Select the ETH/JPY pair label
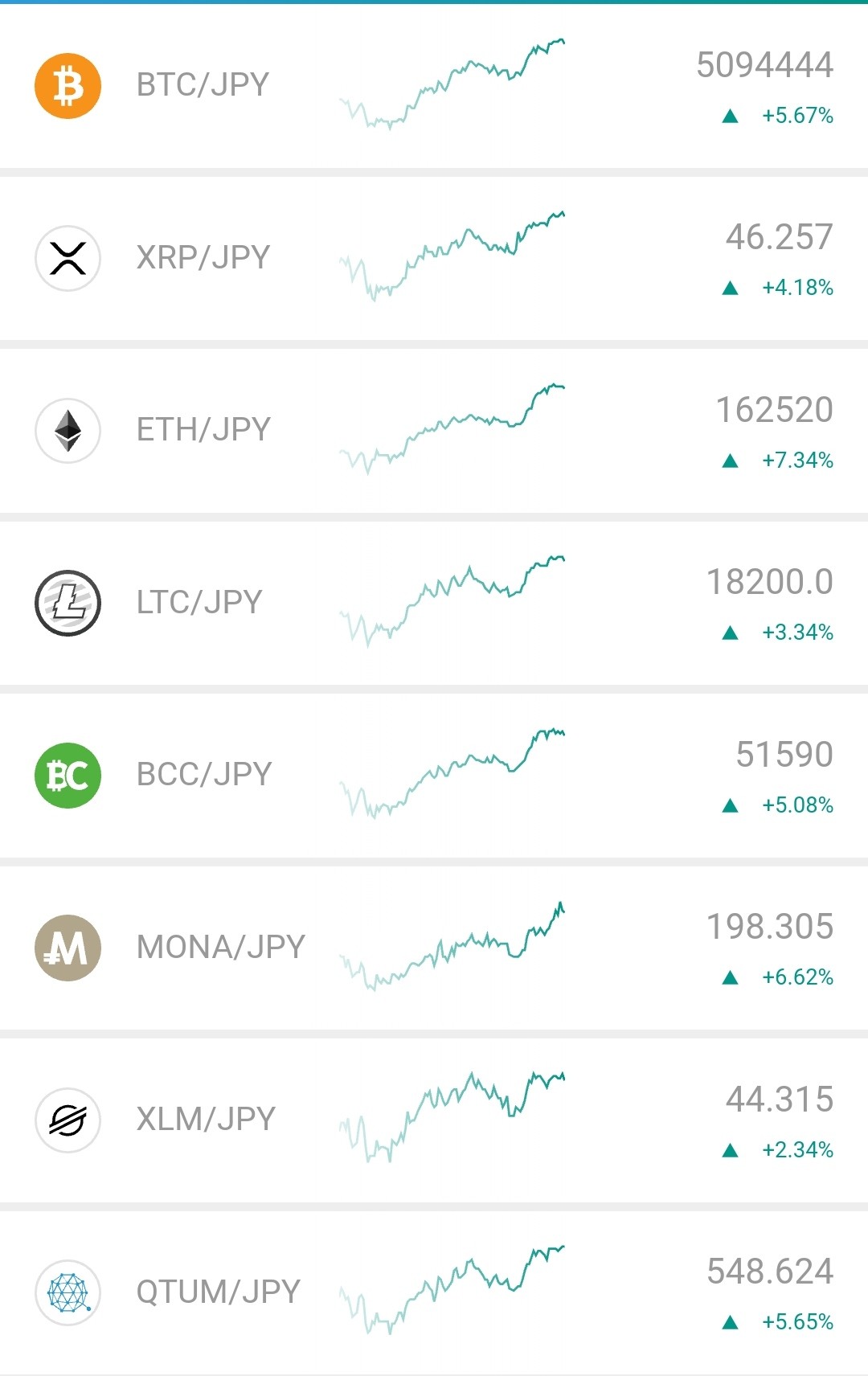Image resolution: width=868 pixels, height=1376 pixels. tap(203, 429)
